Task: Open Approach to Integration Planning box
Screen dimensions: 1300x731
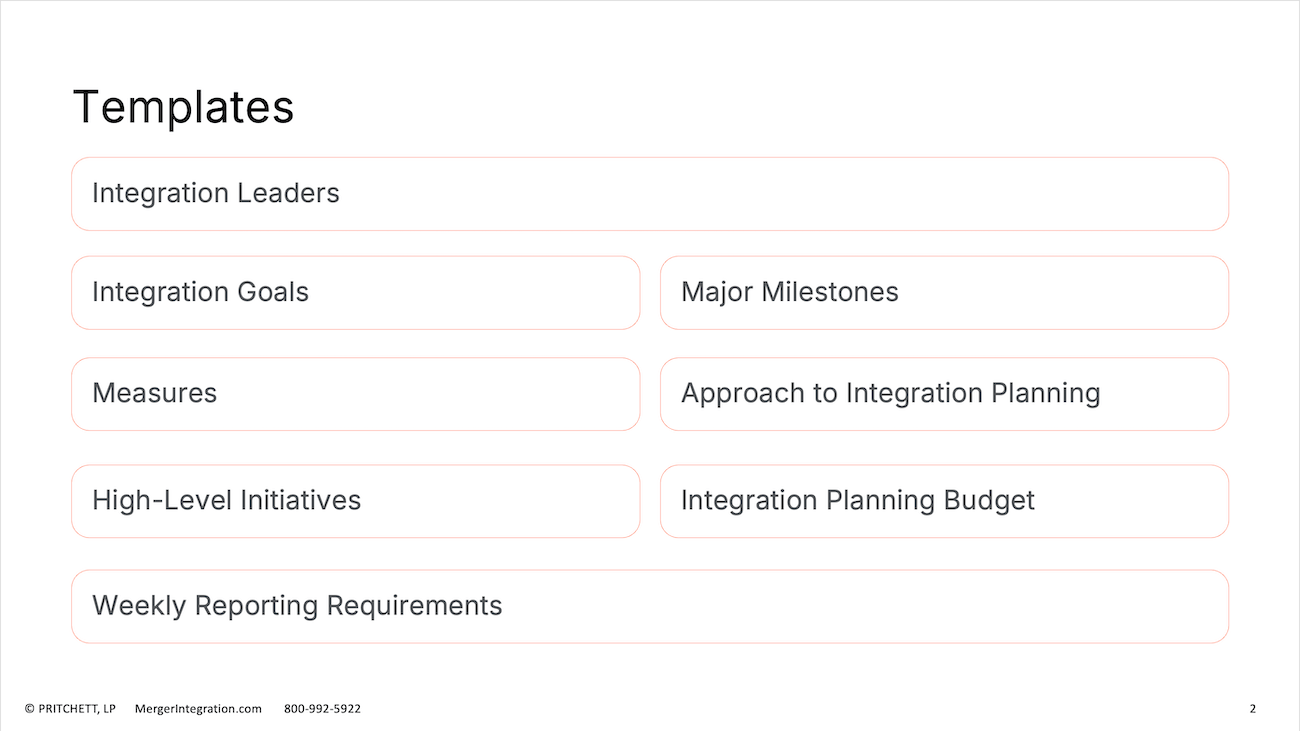Action: [x=944, y=394]
